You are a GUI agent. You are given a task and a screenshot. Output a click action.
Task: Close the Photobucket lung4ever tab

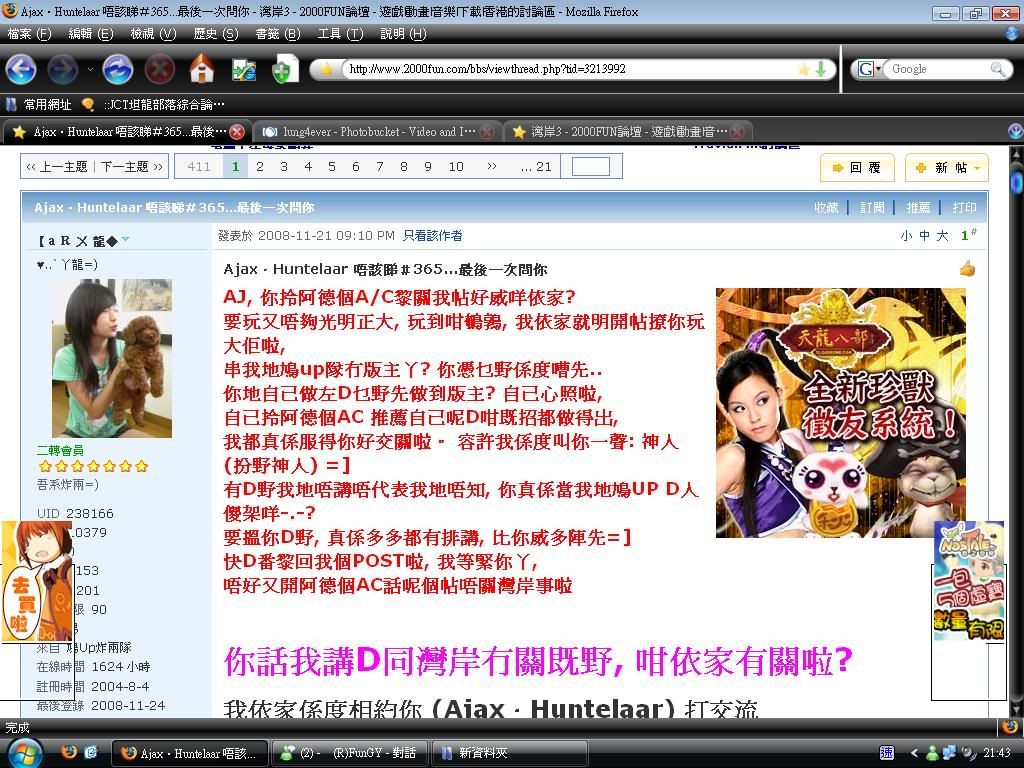[x=486, y=132]
